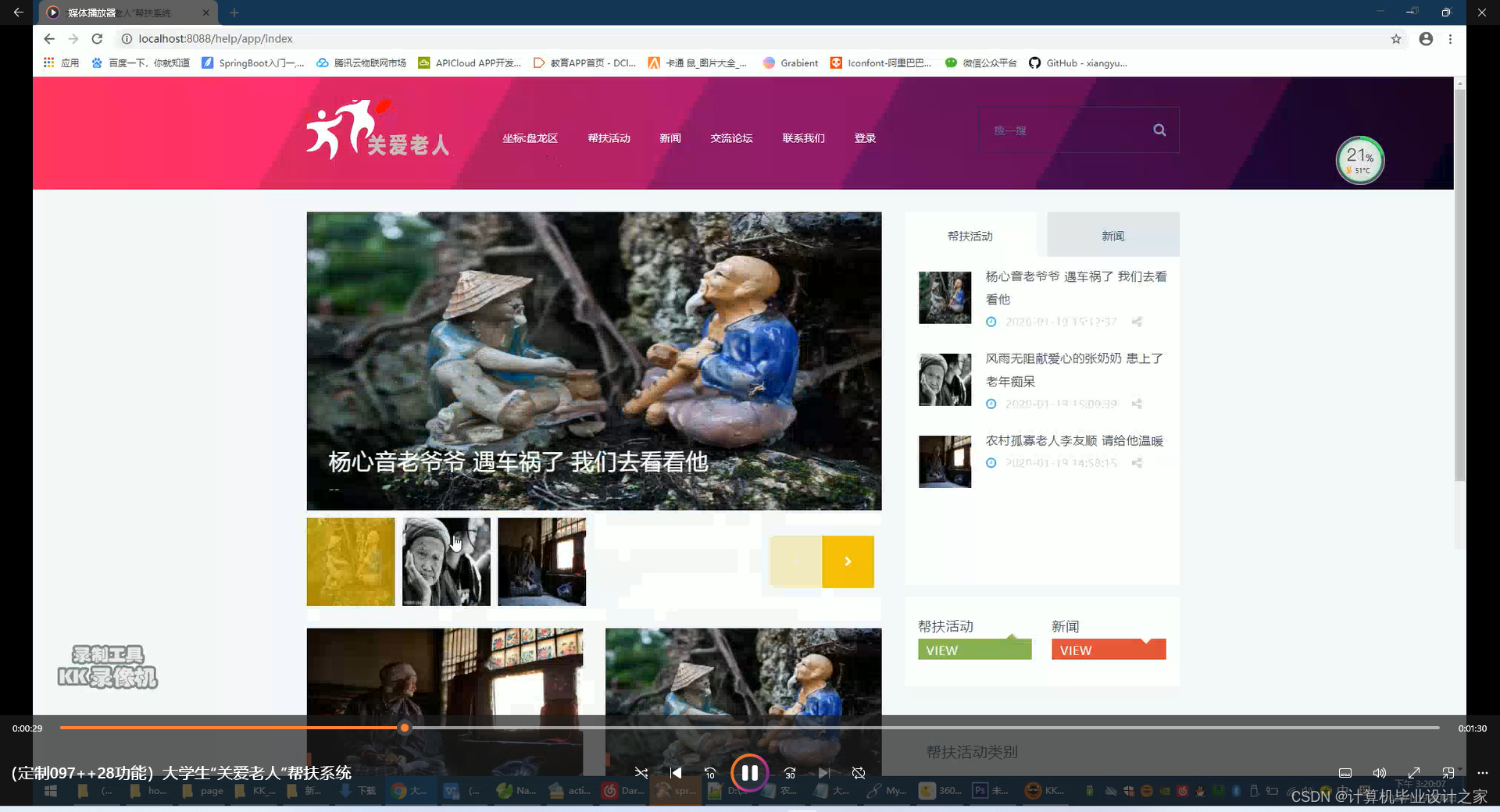The width and height of the screenshot is (1500, 812).
Task: Click the page vertical scrollbar thumb
Action: point(1459,285)
